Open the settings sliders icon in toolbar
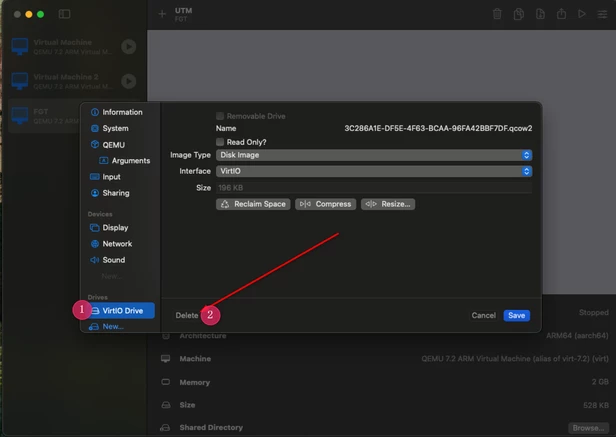 tap(602, 15)
